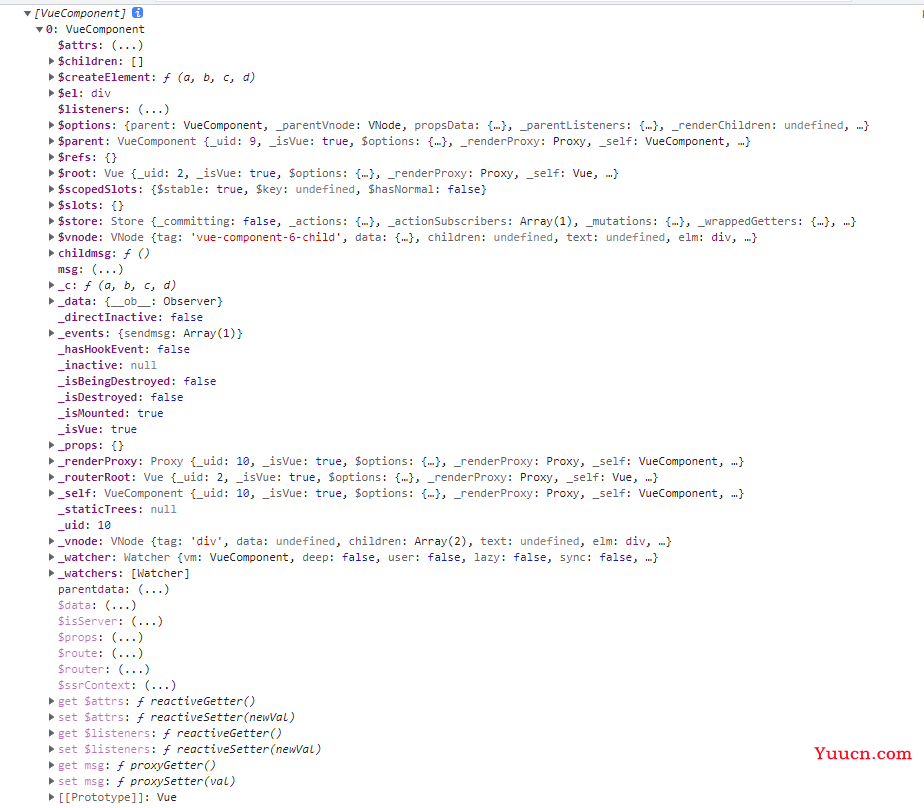Invoke getter (...) for $route

(x=127, y=653)
